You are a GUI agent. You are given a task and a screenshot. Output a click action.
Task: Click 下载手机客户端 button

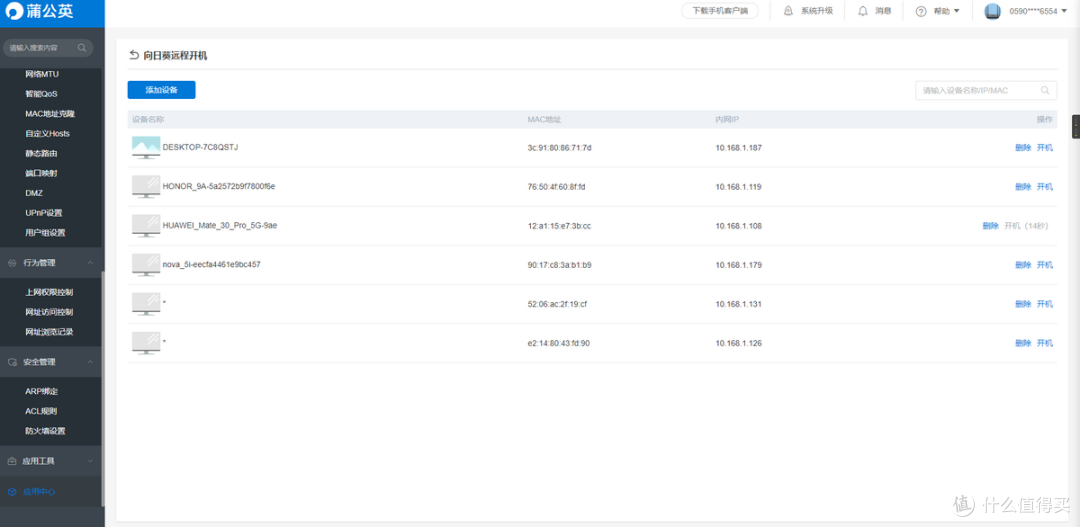point(720,11)
